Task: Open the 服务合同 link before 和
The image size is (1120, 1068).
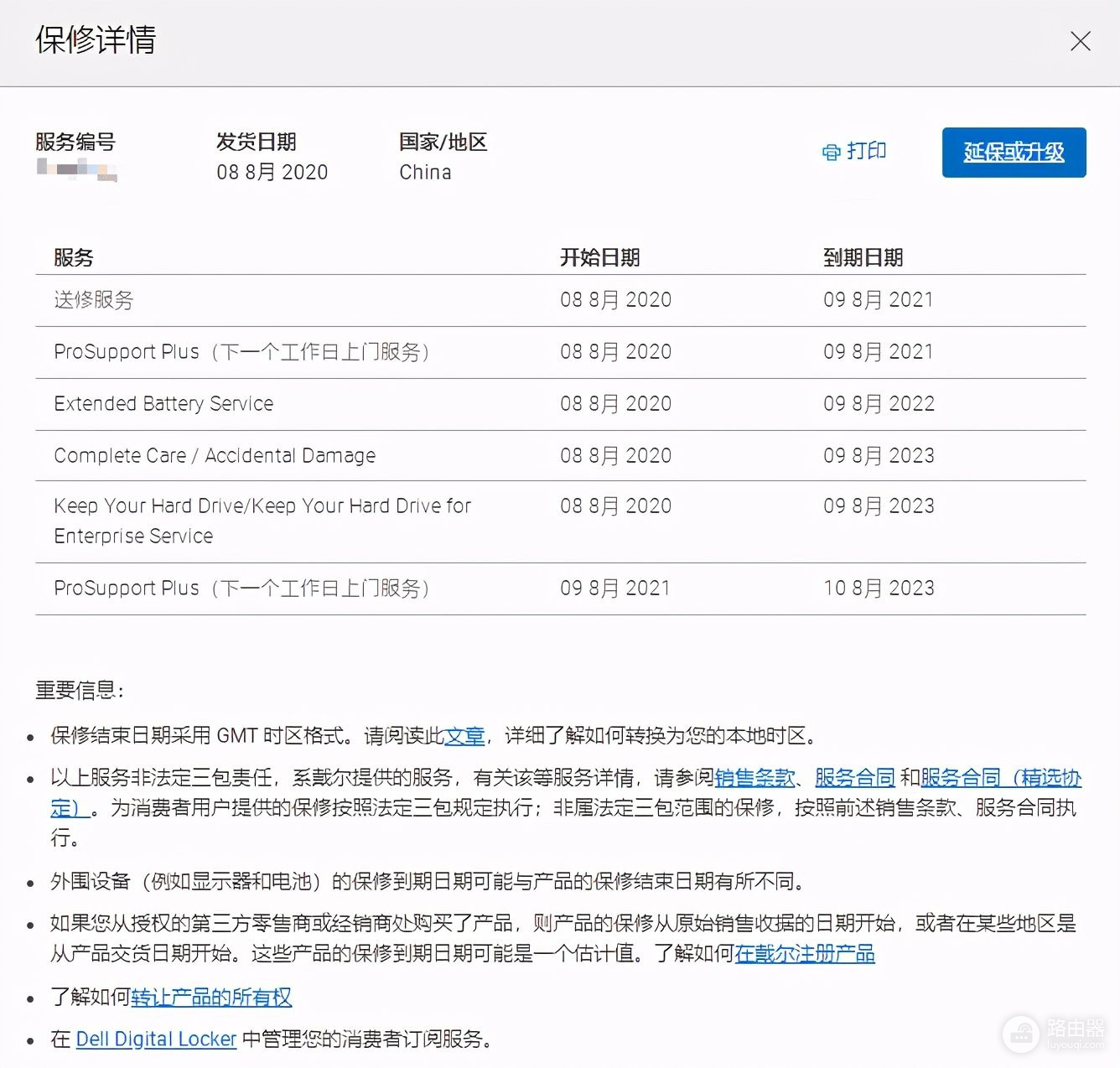Action: (855, 778)
